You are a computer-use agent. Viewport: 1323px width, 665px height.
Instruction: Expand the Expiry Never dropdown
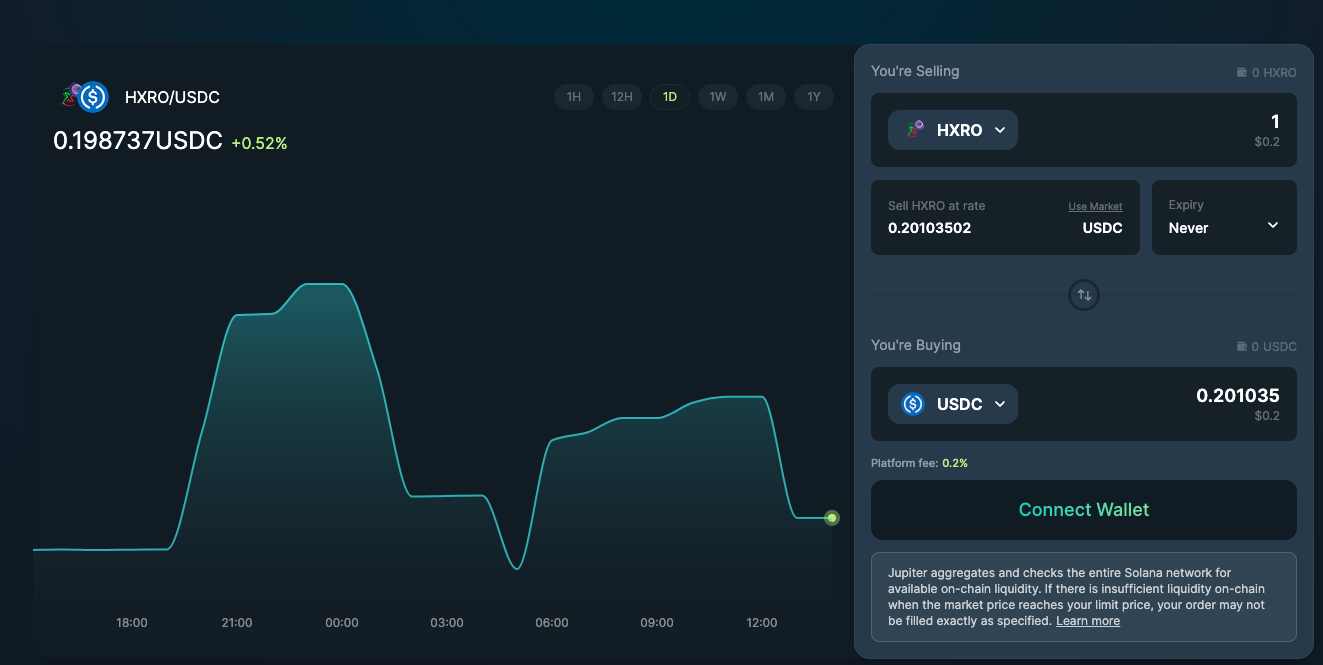1224,217
